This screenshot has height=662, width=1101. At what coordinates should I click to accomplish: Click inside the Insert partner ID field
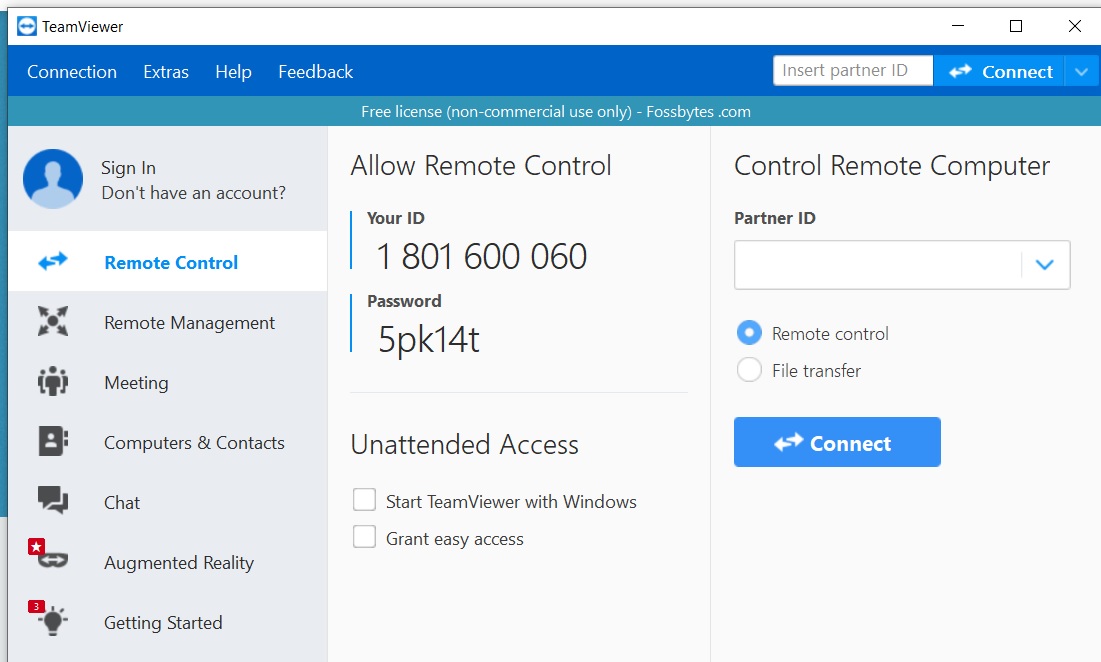coord(851,70)
